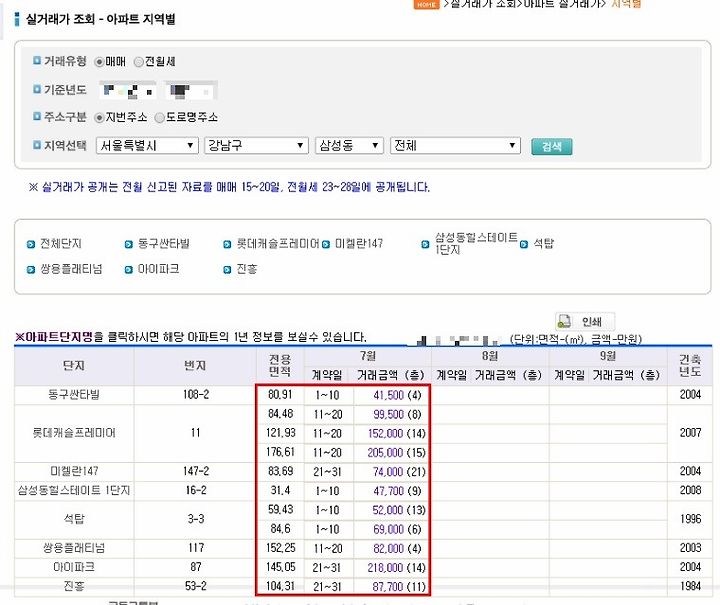Open the 전체 complex dropdown
The height and width of the screenshot is (605, 720).
tap(455, 146)
